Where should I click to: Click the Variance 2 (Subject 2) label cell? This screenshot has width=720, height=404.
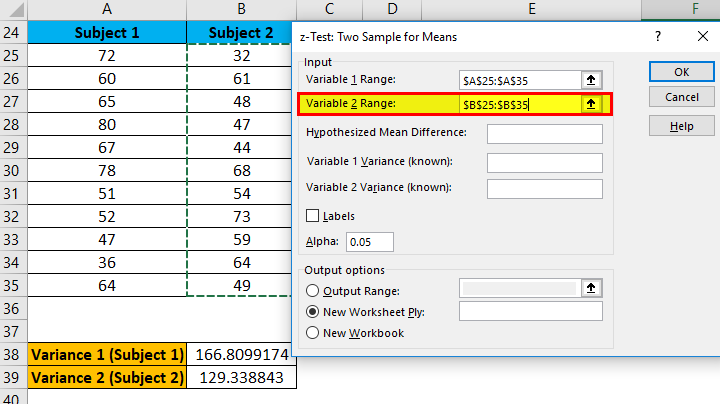click(x=107, y=377)
